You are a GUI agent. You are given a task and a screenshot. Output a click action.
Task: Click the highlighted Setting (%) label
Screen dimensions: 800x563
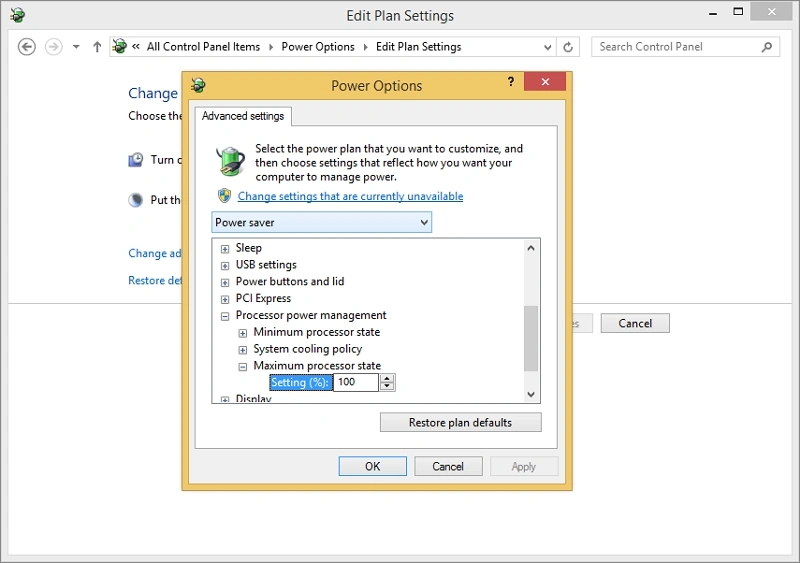point(300,382)
